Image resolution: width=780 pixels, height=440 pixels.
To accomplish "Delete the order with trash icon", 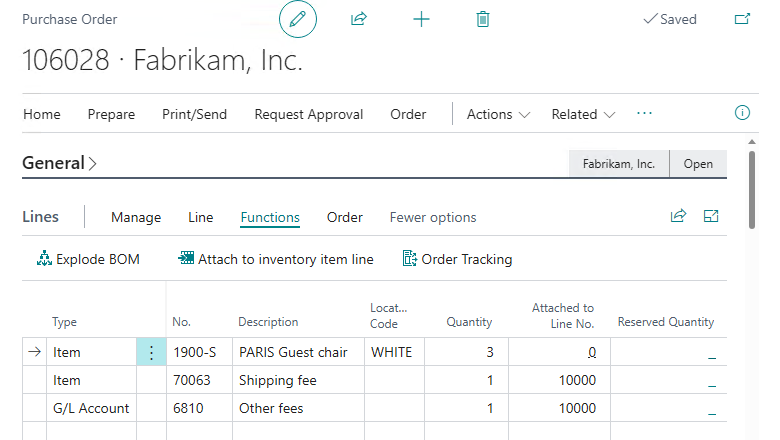I will click(x=483, y=19).
